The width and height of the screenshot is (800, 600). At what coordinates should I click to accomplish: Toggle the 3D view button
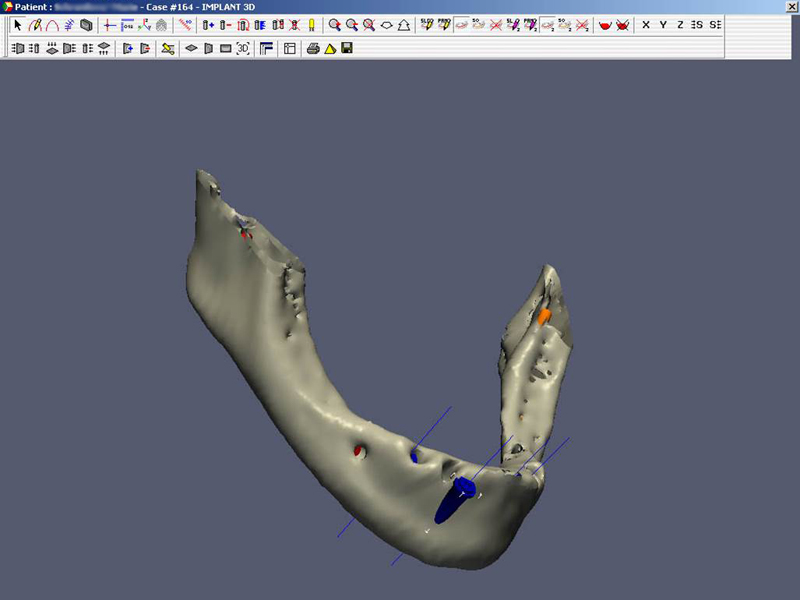click(x=243, y=47)
